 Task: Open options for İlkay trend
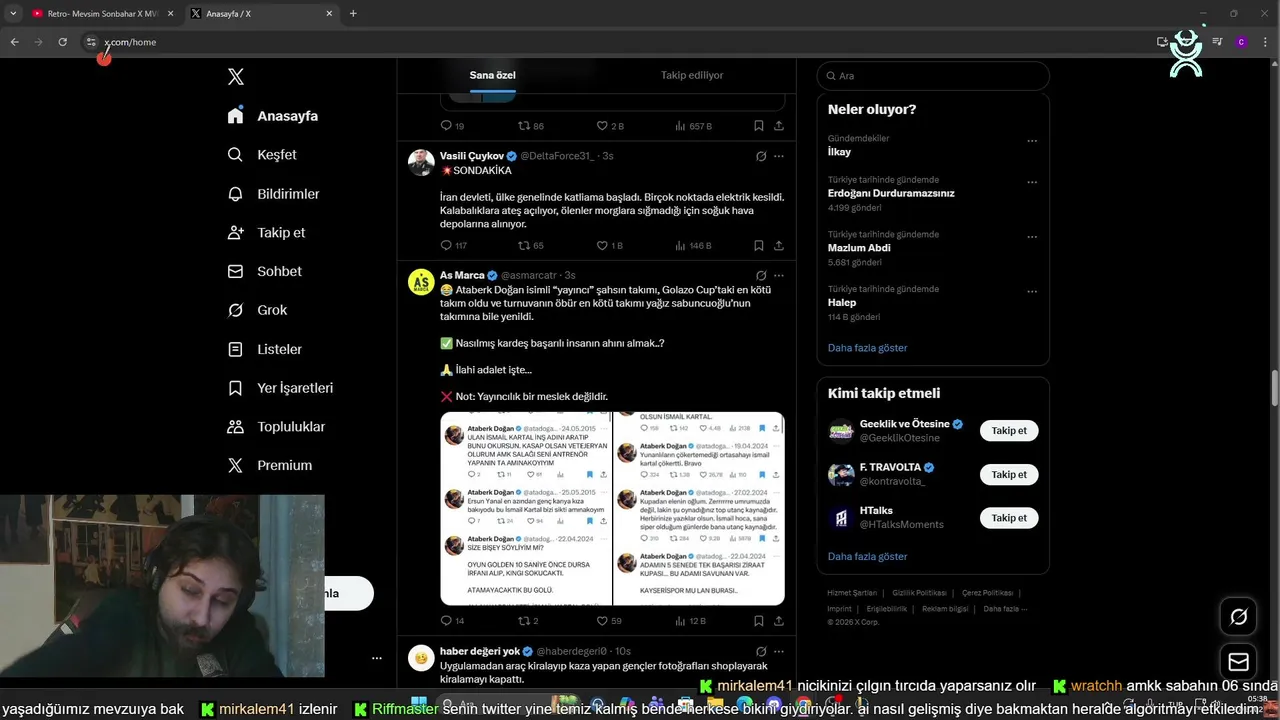coord(1032,141)
